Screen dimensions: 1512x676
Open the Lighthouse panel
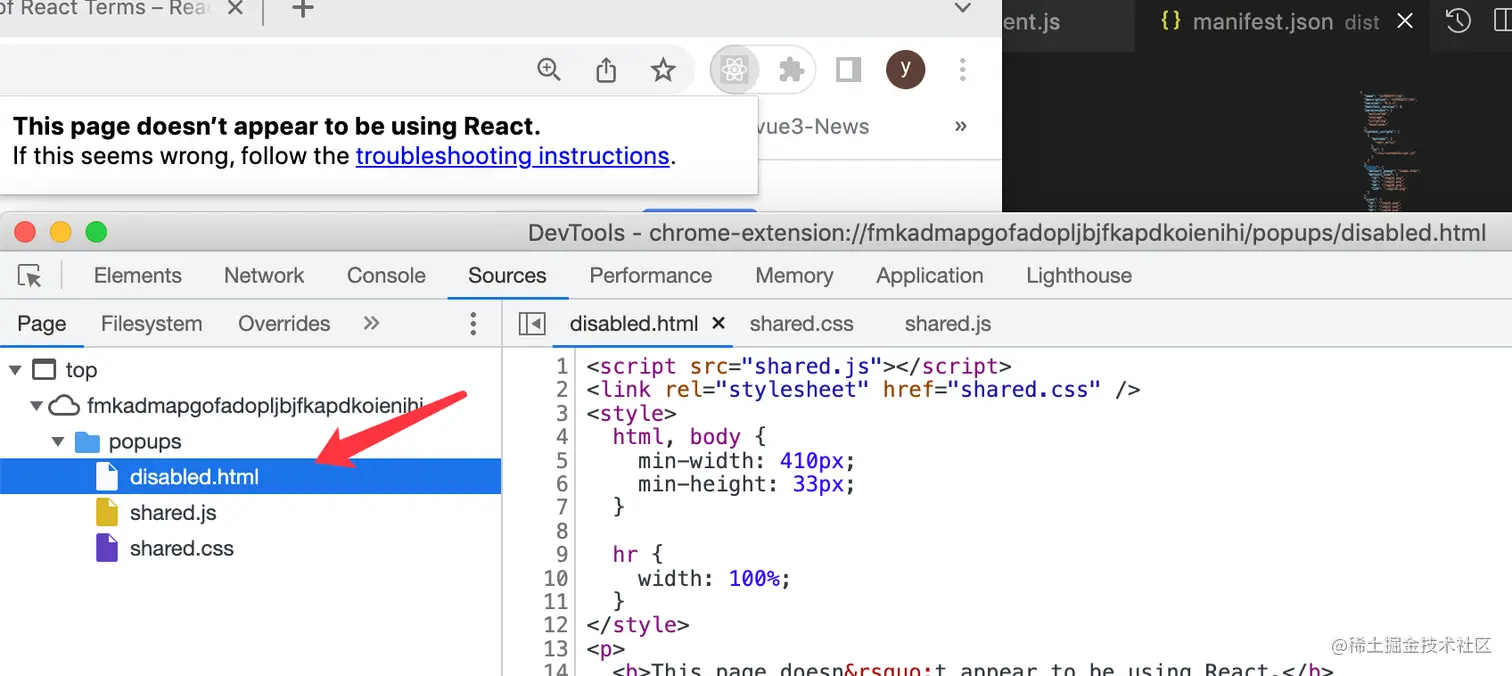1079,276
